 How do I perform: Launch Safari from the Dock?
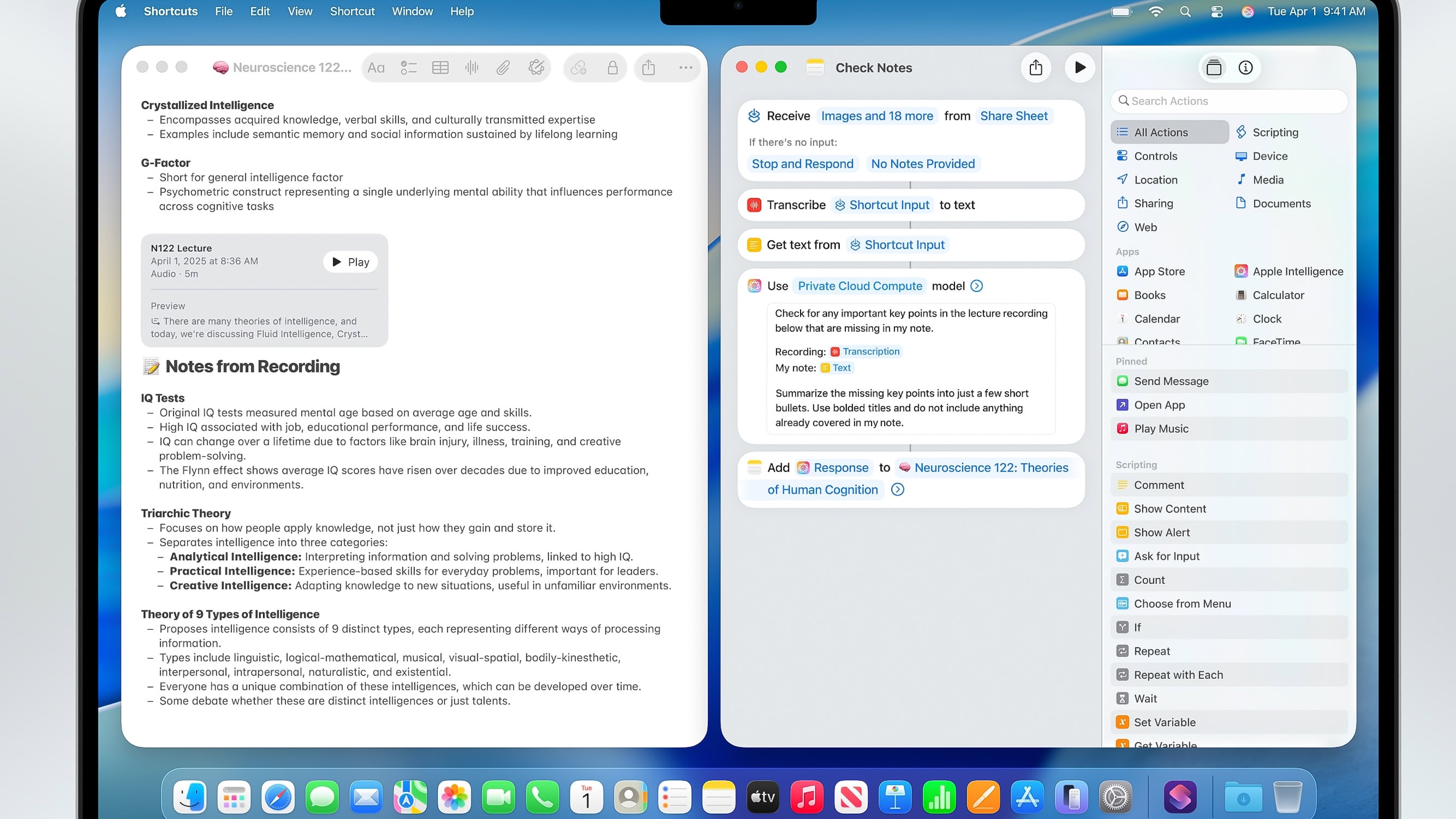pos(278,798)
